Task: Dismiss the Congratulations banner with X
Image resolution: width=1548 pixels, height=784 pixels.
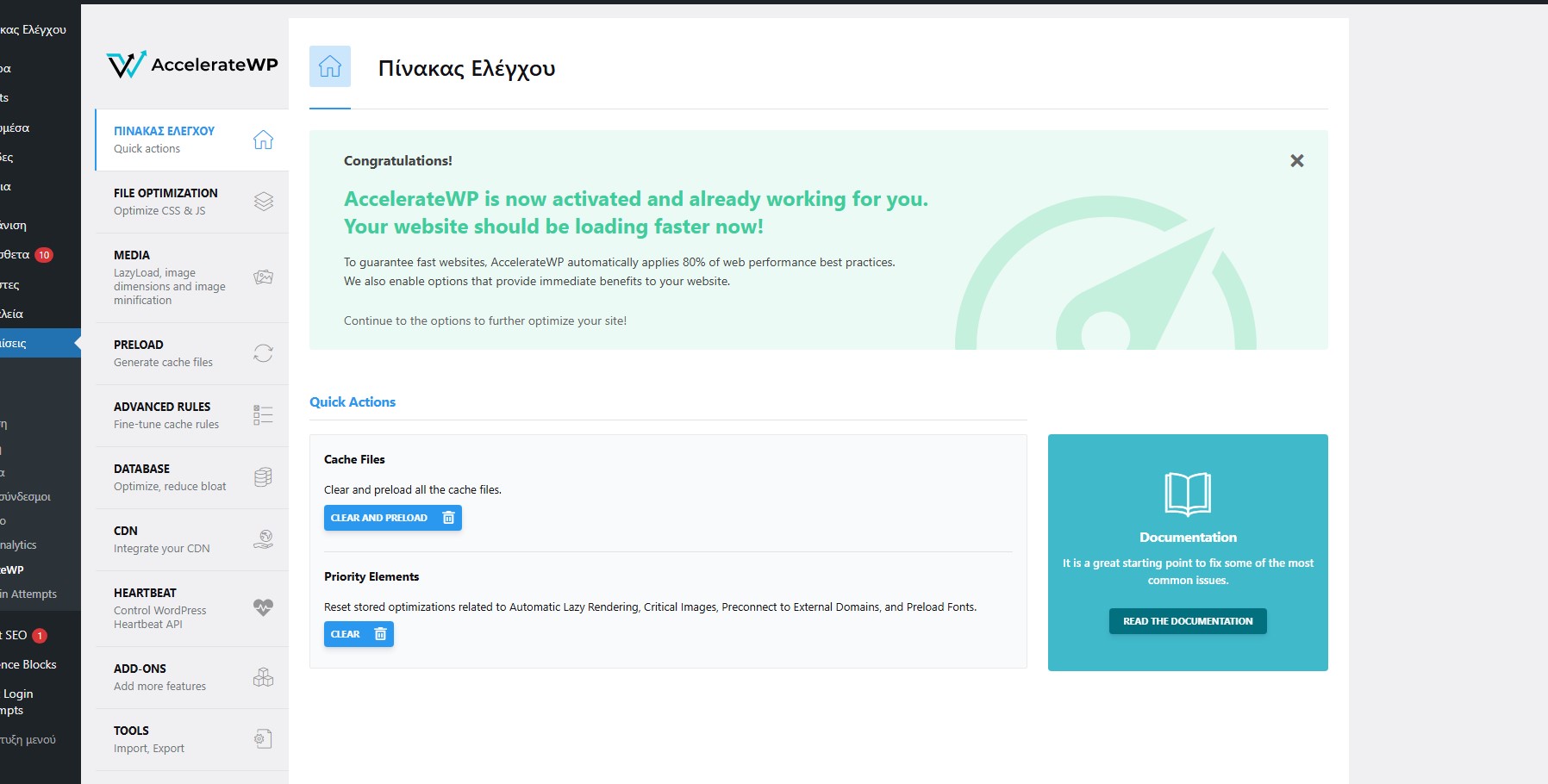Action: click(1296, 161)
